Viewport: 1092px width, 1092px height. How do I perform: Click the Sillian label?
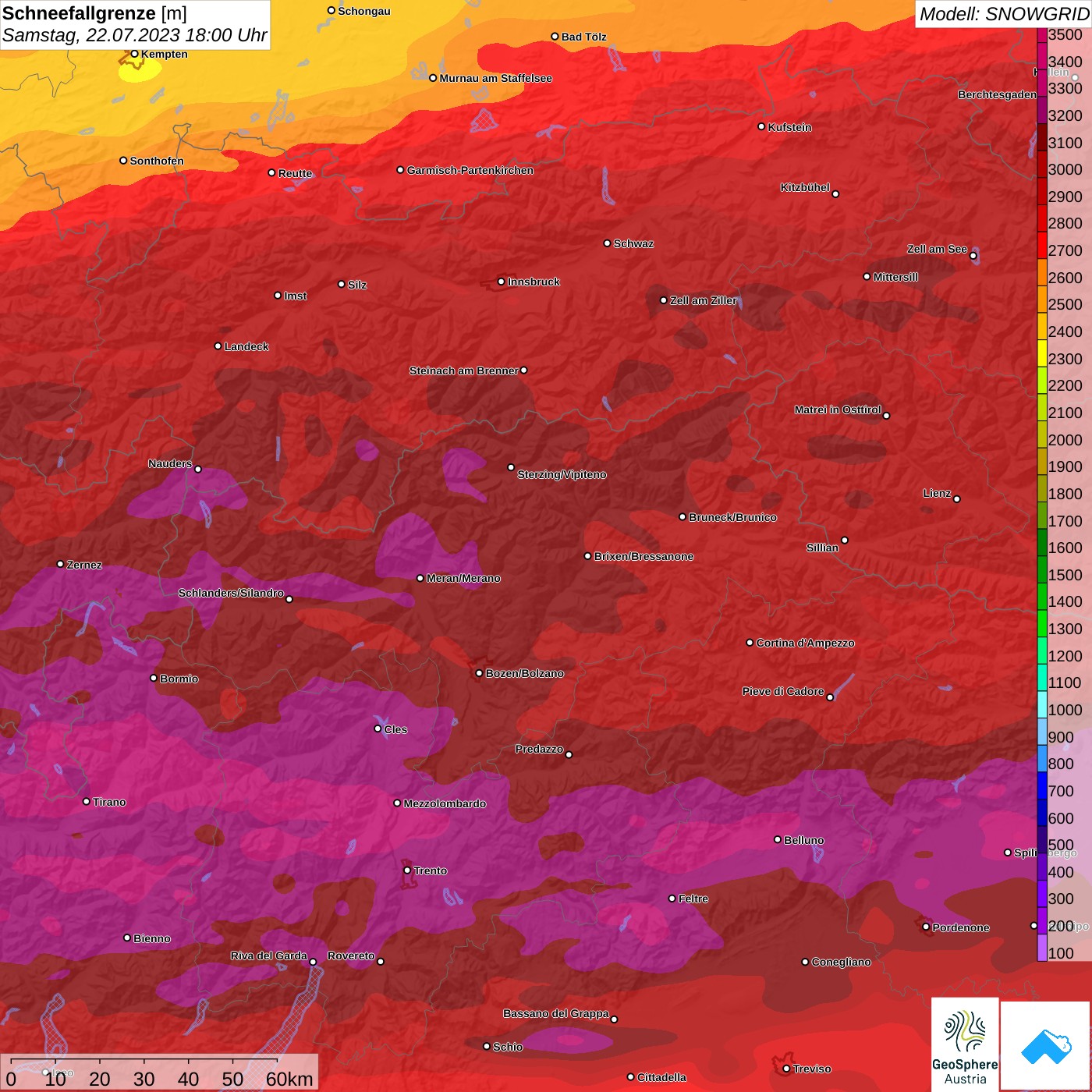tap(822, 548)
